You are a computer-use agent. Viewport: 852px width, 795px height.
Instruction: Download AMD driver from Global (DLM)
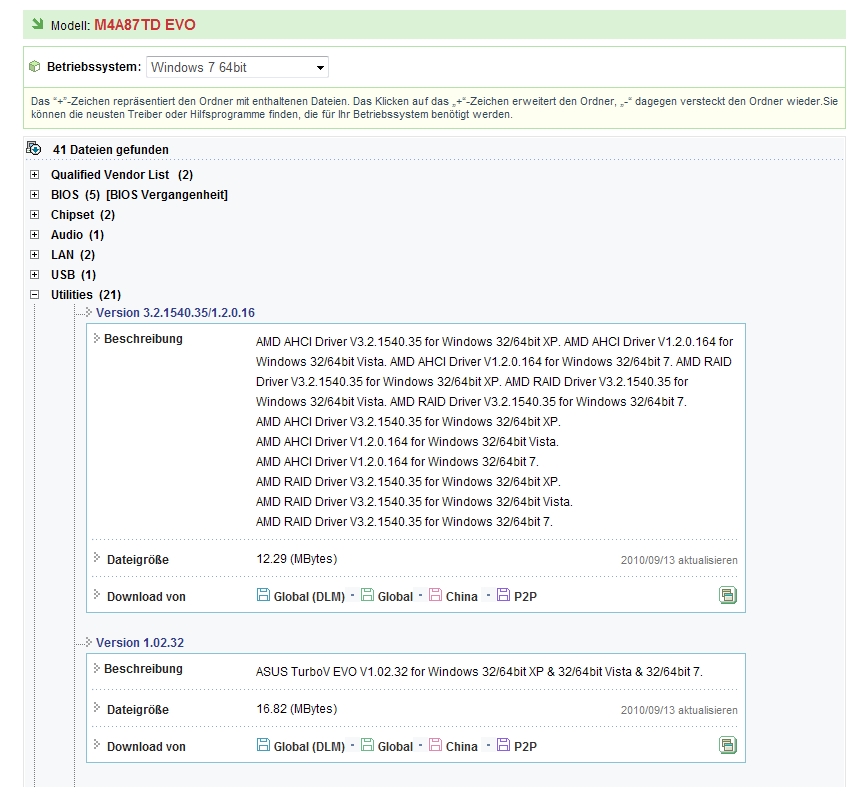(309, 597)
